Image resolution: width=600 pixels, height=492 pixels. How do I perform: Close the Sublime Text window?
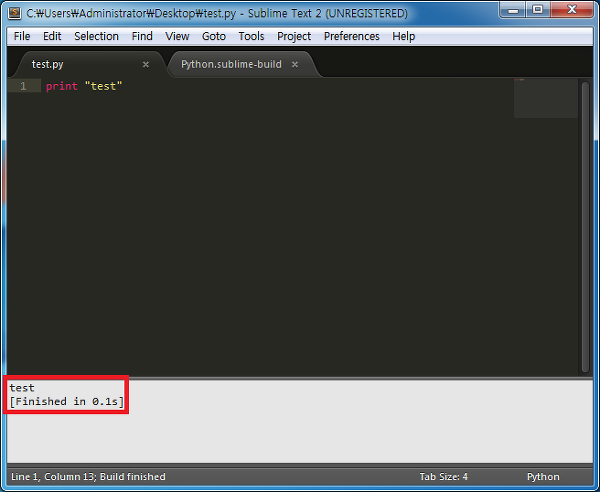click(572, 10)
